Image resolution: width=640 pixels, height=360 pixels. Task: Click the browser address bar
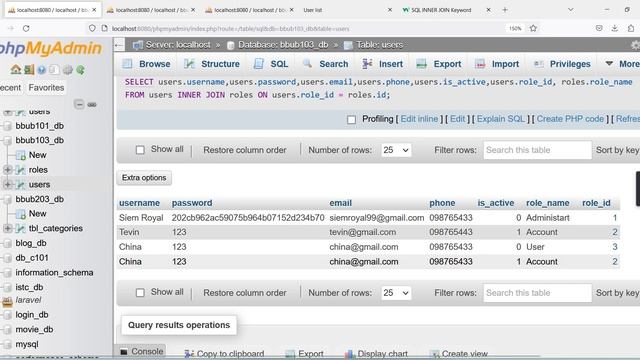(x=302, y=29)
